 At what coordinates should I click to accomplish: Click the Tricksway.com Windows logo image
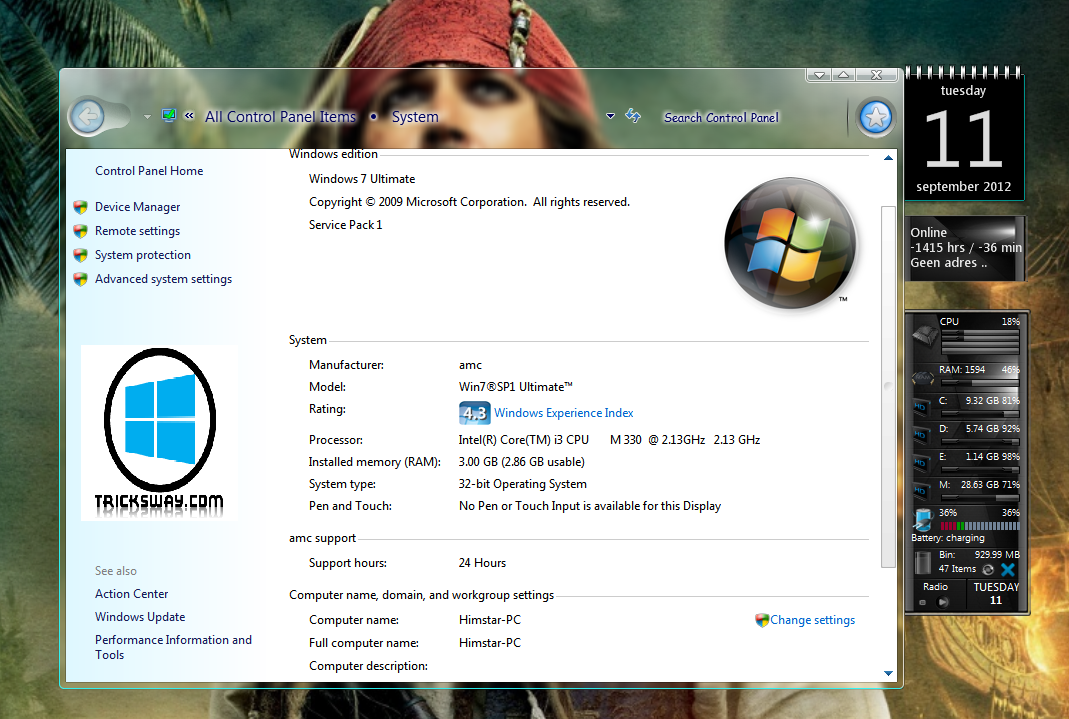click(x=160, y=433)
